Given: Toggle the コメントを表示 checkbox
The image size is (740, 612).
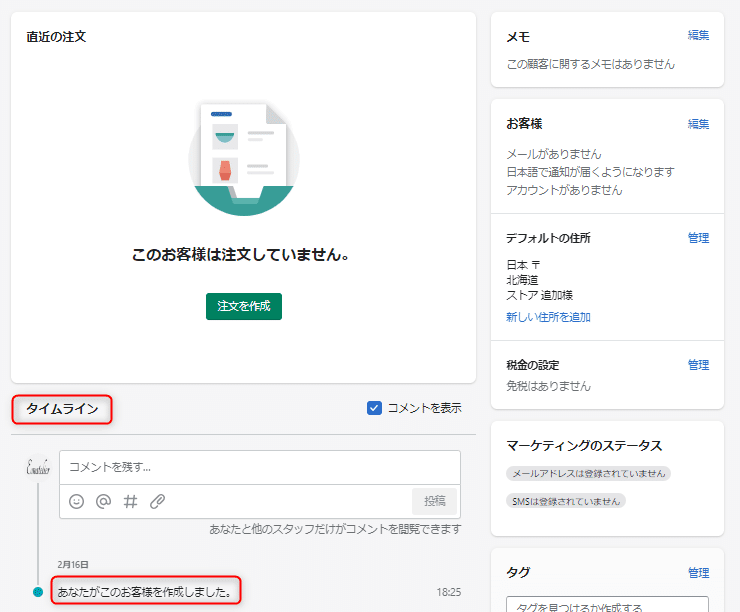Looking at the screenshot, I should [374, 408].
